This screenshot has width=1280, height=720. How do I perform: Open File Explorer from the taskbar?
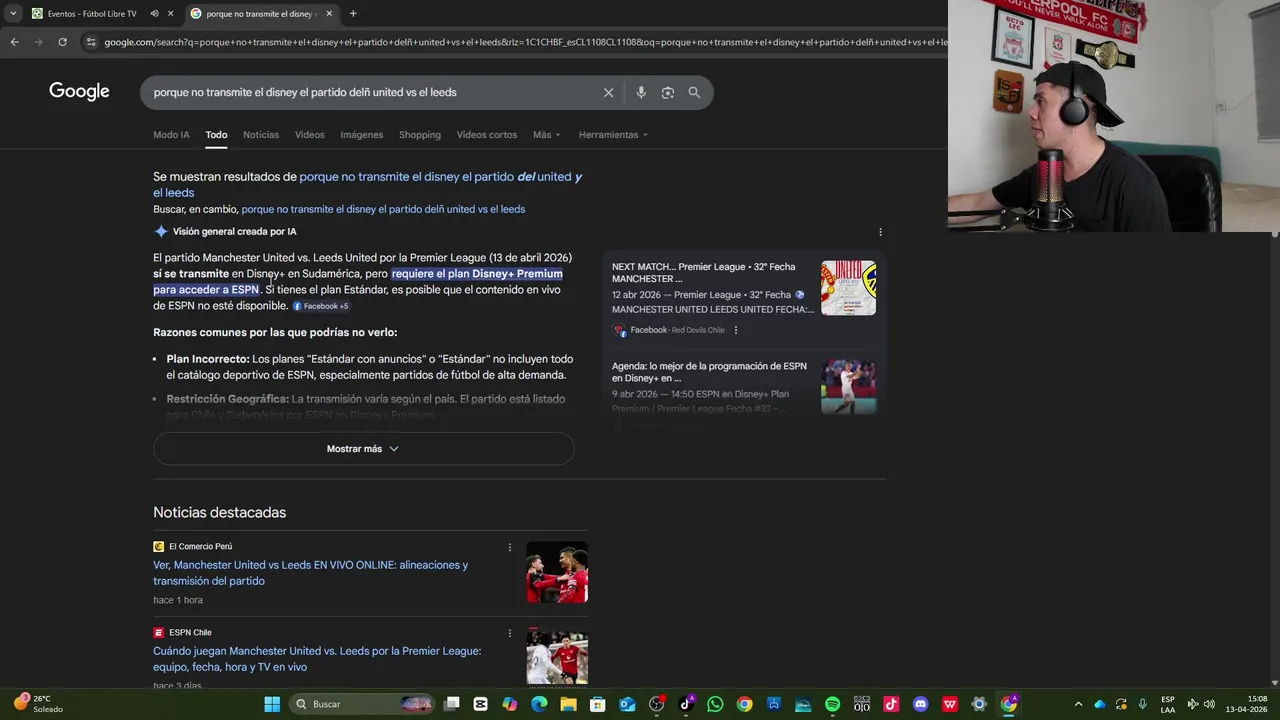pyautogui.click(x=568, y=704)
